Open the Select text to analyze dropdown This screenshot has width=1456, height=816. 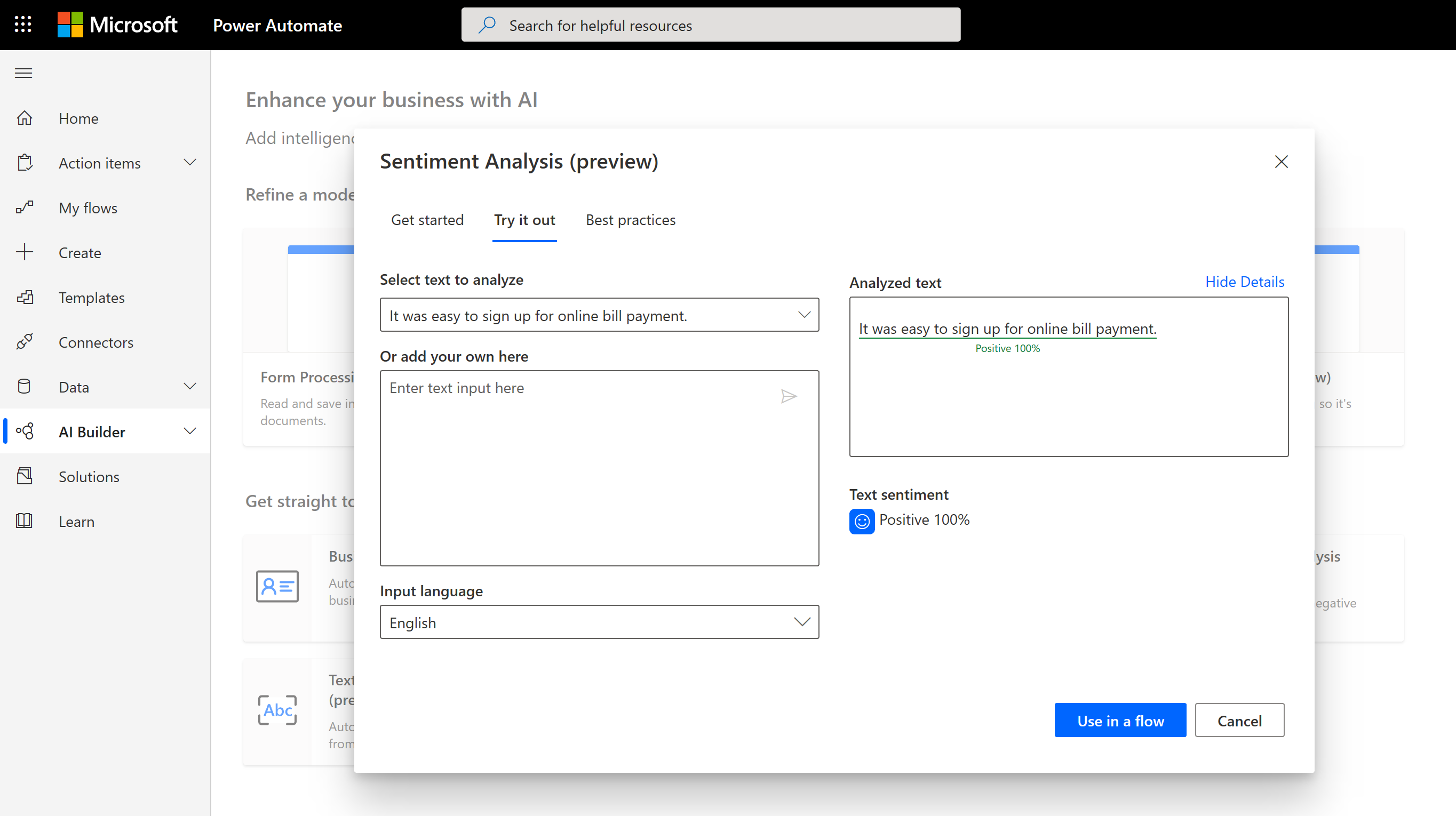tap(599, 315)
